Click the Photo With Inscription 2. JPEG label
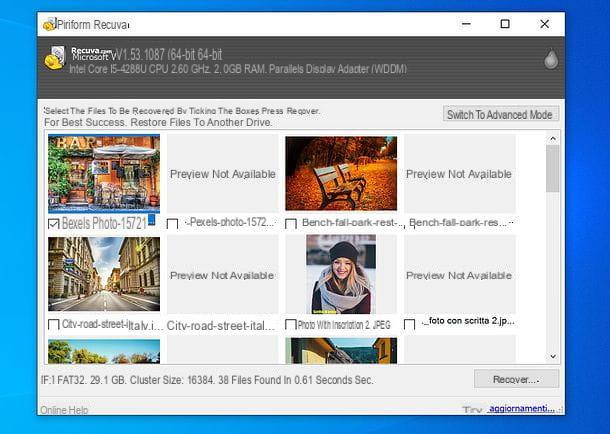This screenshot has width=610, height=434. [x=344, y=325]
